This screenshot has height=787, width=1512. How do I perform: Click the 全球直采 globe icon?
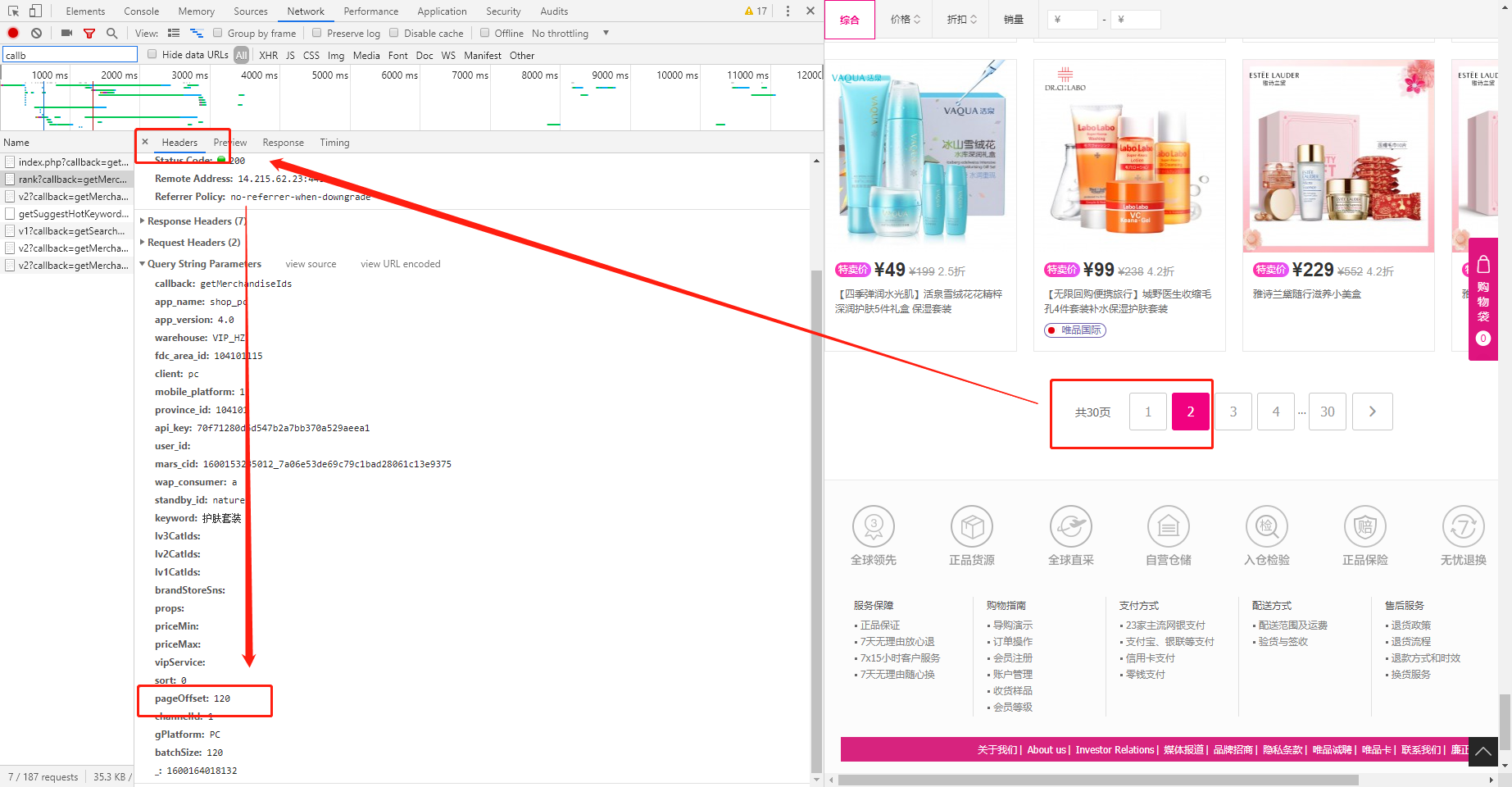1071,526
